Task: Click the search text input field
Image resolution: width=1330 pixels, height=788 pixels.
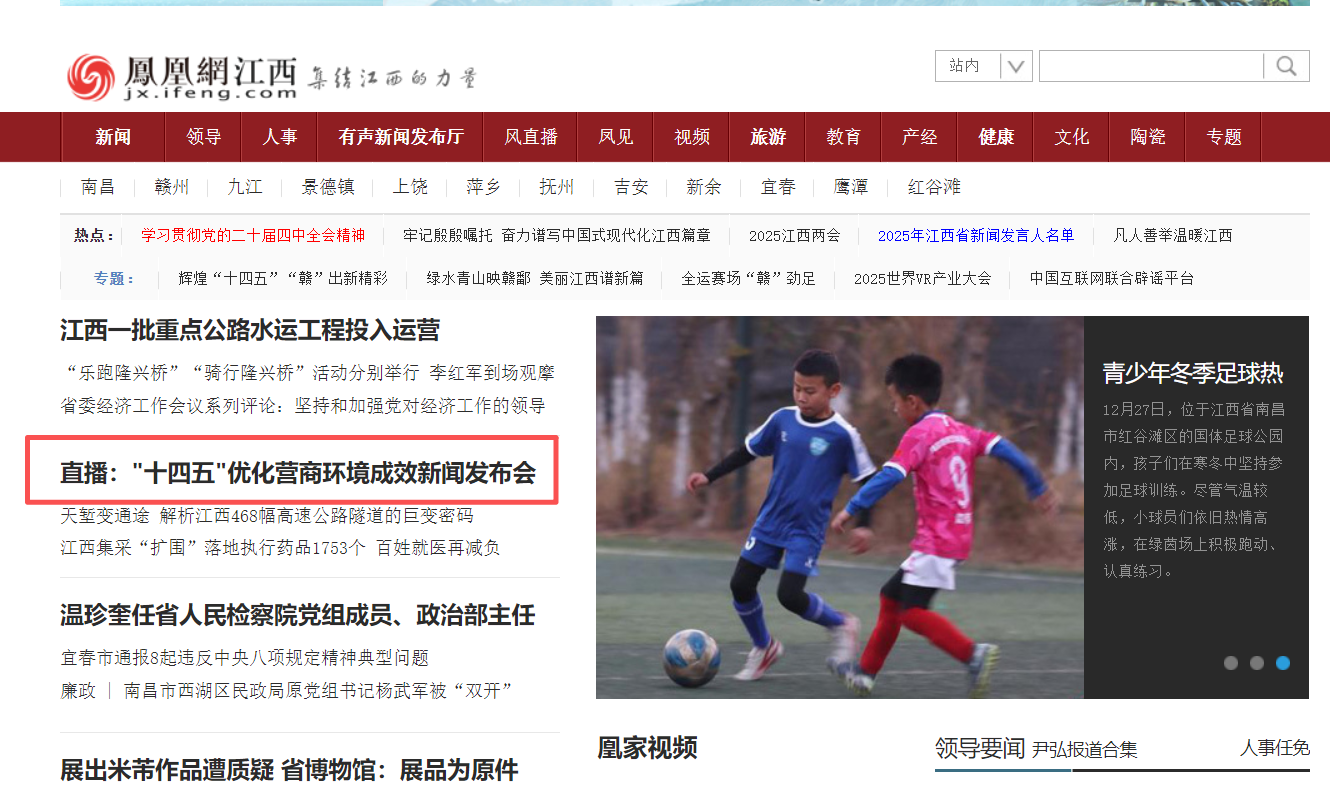Action: click(x=1151, y=66)
